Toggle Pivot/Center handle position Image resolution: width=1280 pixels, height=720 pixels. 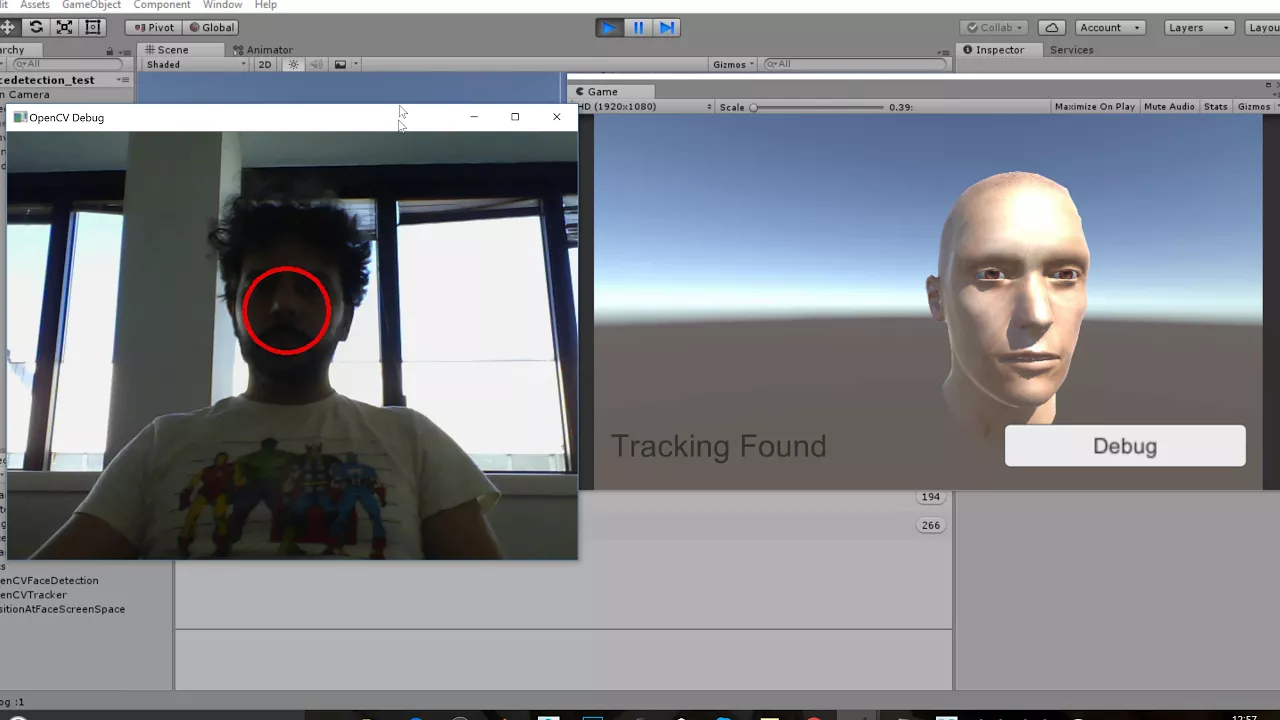click(x=153, y=27)
